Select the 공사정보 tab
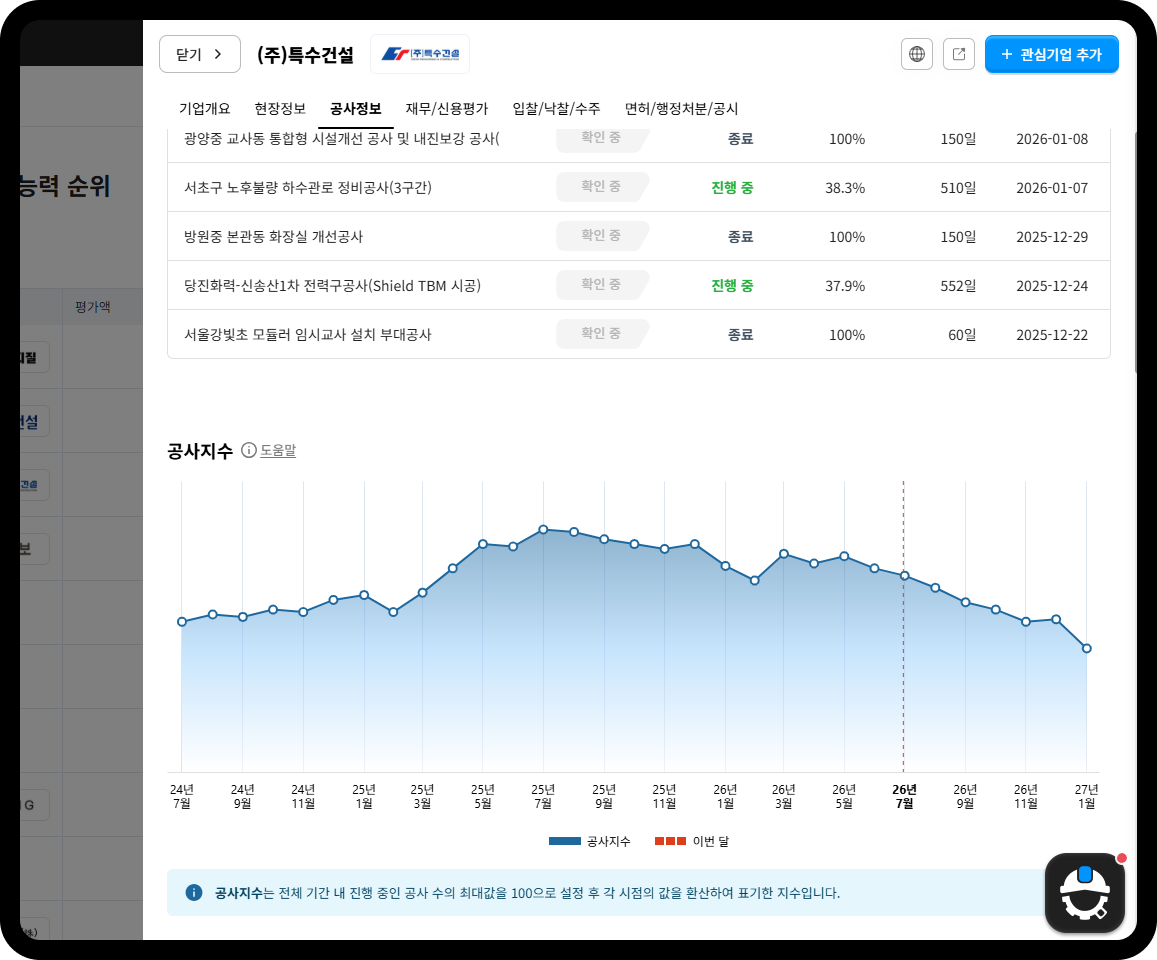Image resolution: width=1157 pixels, height=960 pixels. click(x=356, y=108)
